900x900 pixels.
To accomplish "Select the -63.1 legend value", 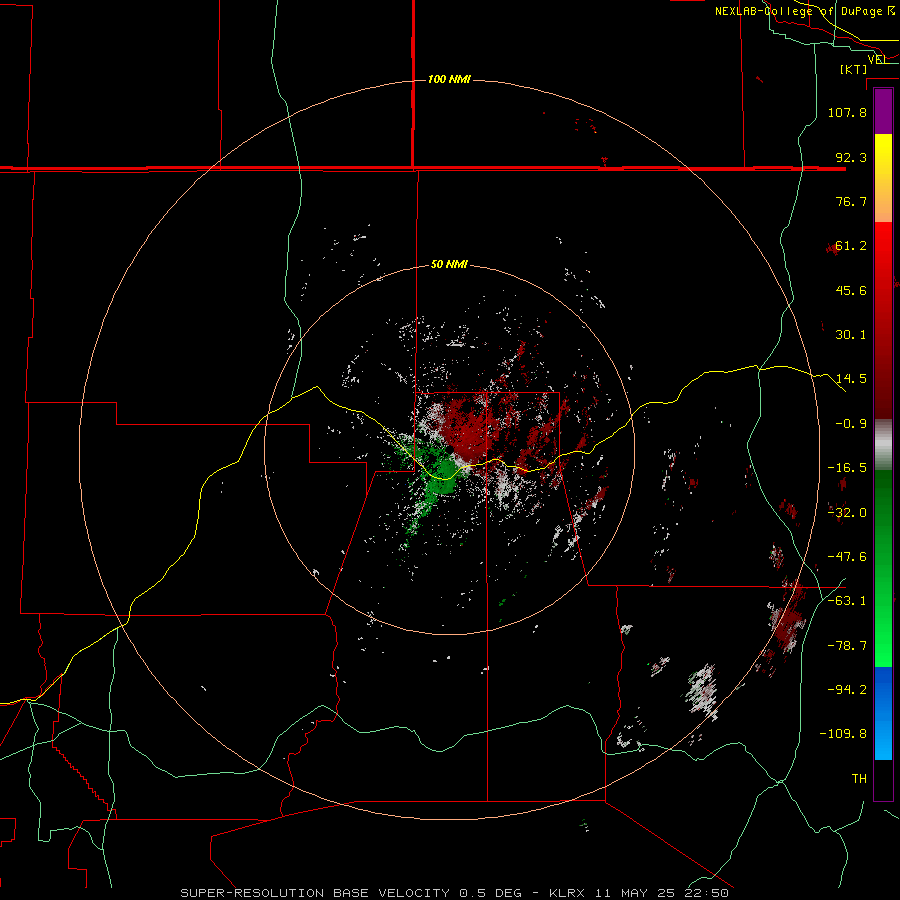I will click(847, 601).
